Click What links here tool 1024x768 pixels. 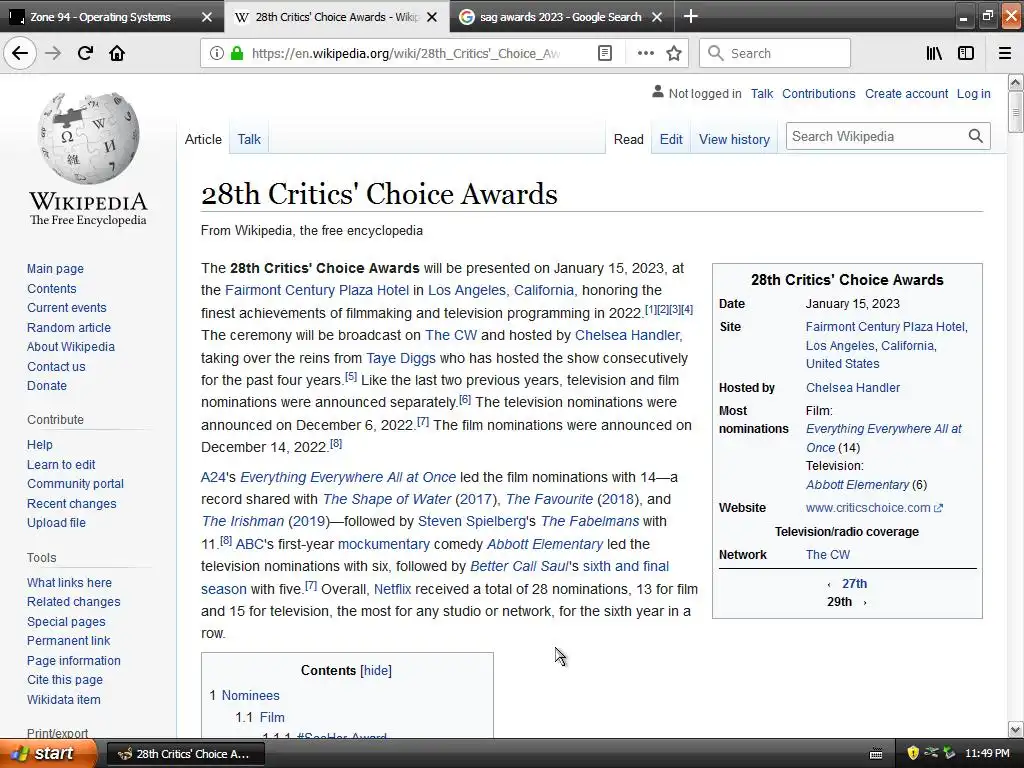69,583
